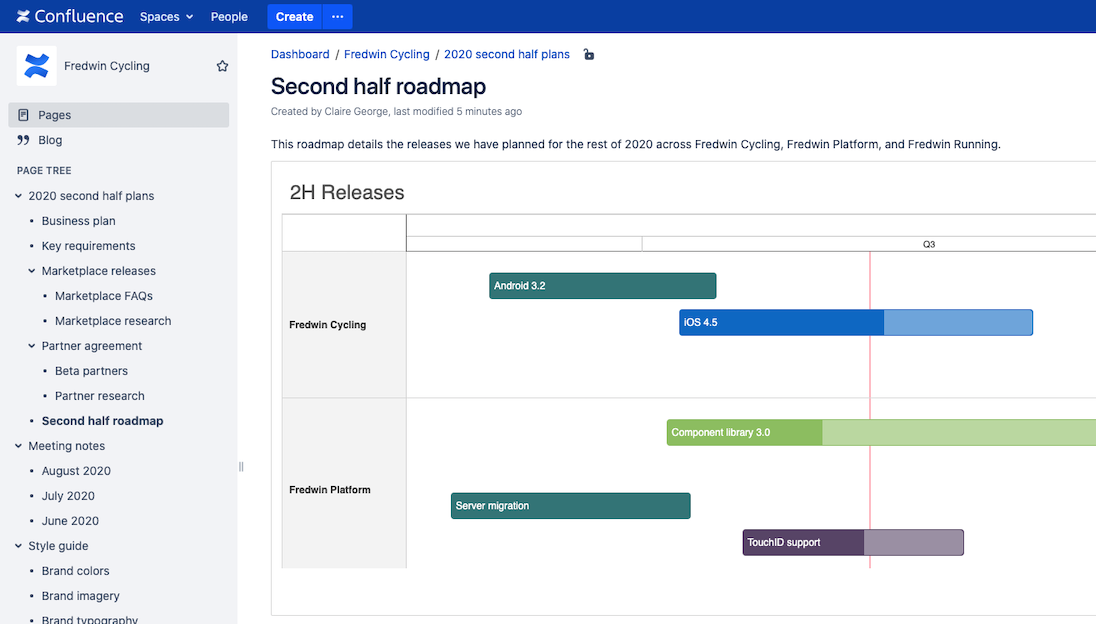Open the Fredwin Cycling space logo
This screenshot has width=1096, height=624.
36,66
